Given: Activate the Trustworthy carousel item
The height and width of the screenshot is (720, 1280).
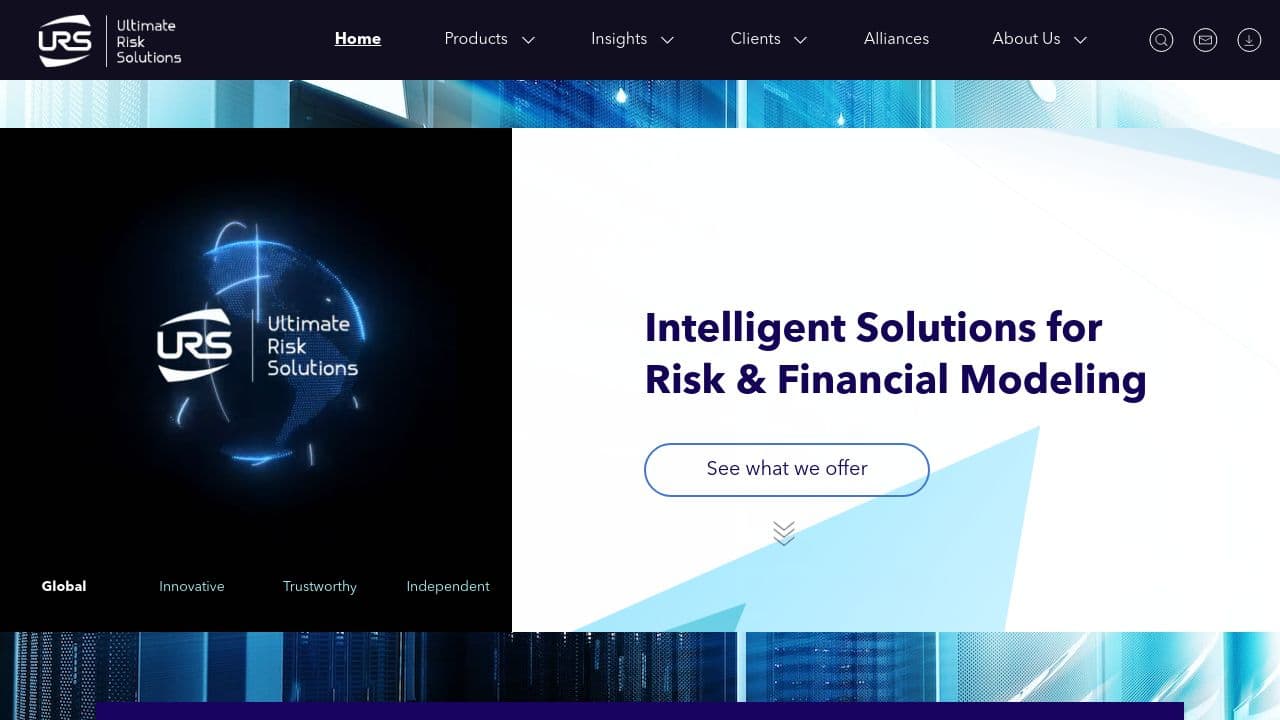Looking at the screenshot, I should coord(319,586).
